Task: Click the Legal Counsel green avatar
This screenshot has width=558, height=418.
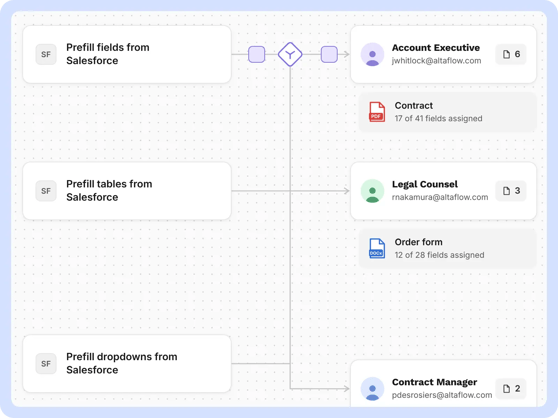Action: pyautogui.click(x=372, y=191)
